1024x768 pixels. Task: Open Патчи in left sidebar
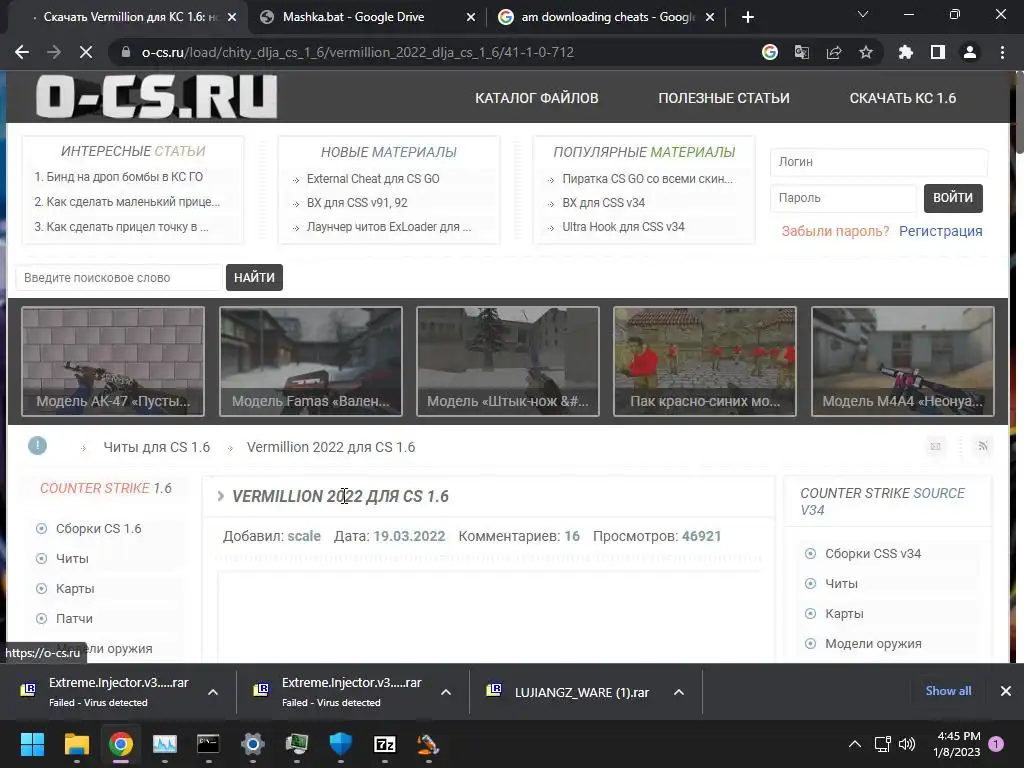74,618
